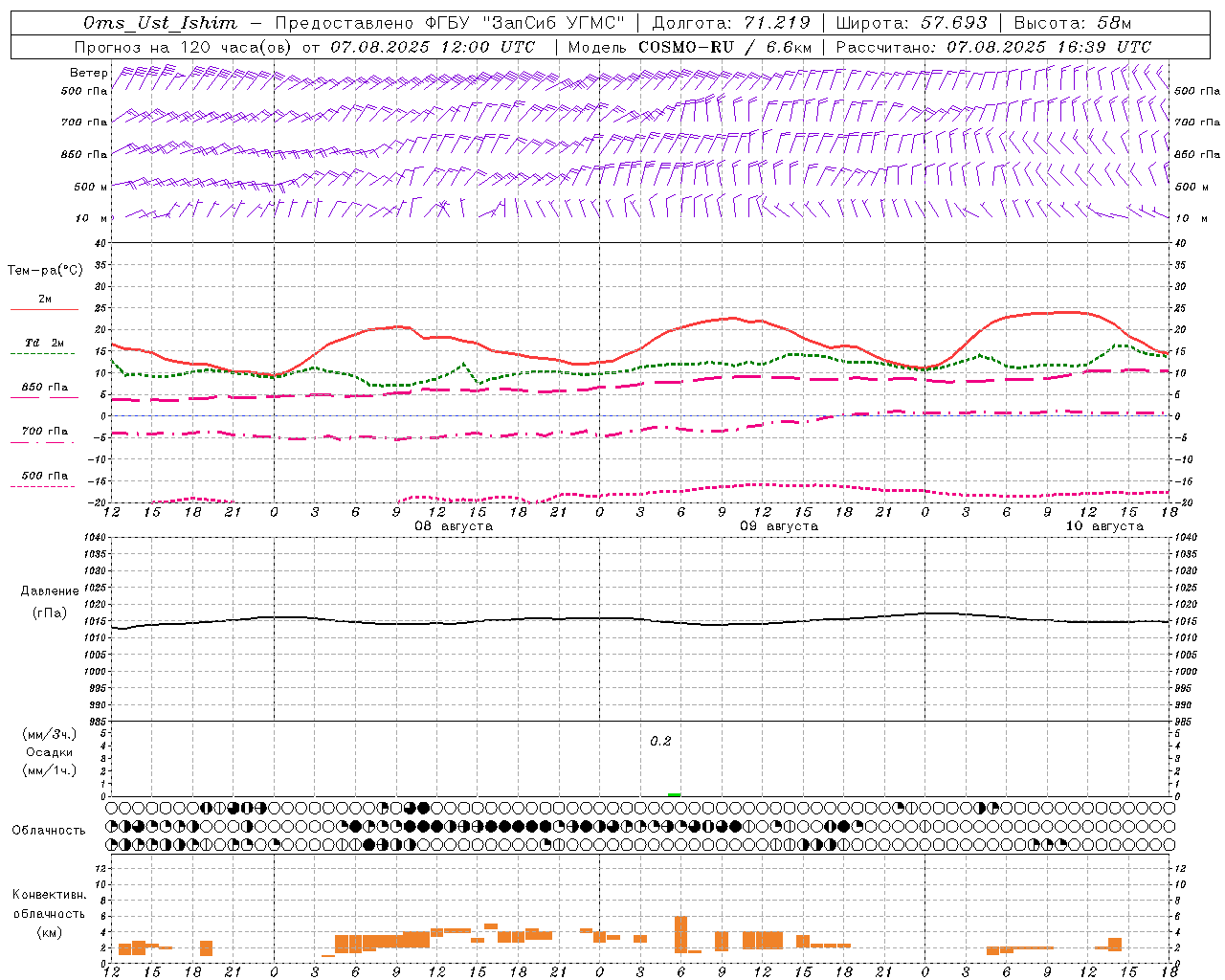The width and height of the screenshot is (1225, 980).
Task: Click the Тем-ра(°C) panel label
Action: (45, 271)
